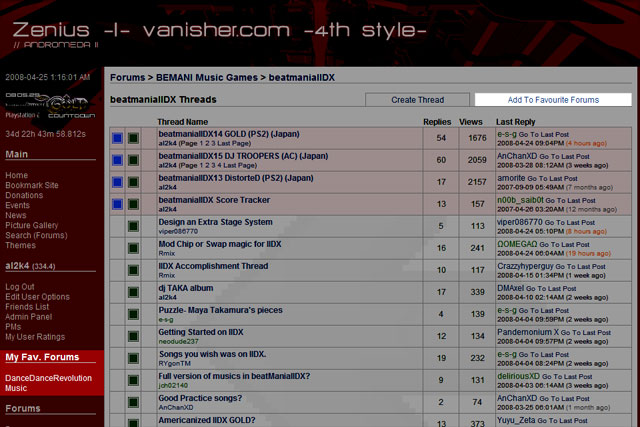Click green icon beside Puzzle- Maya Takamura's pieces
The height and width of the screenshot is (427, 640).
click(x=133, y=314)
